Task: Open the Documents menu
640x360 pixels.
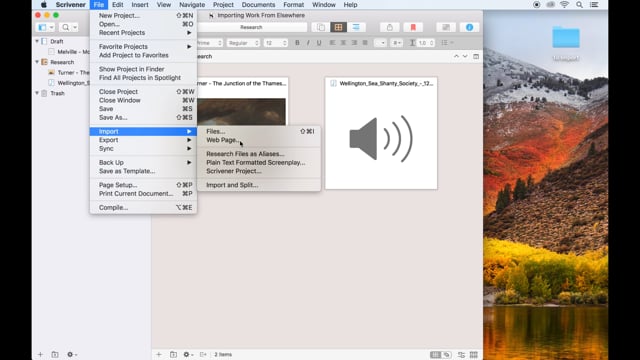Action: (x=258, y=5)
